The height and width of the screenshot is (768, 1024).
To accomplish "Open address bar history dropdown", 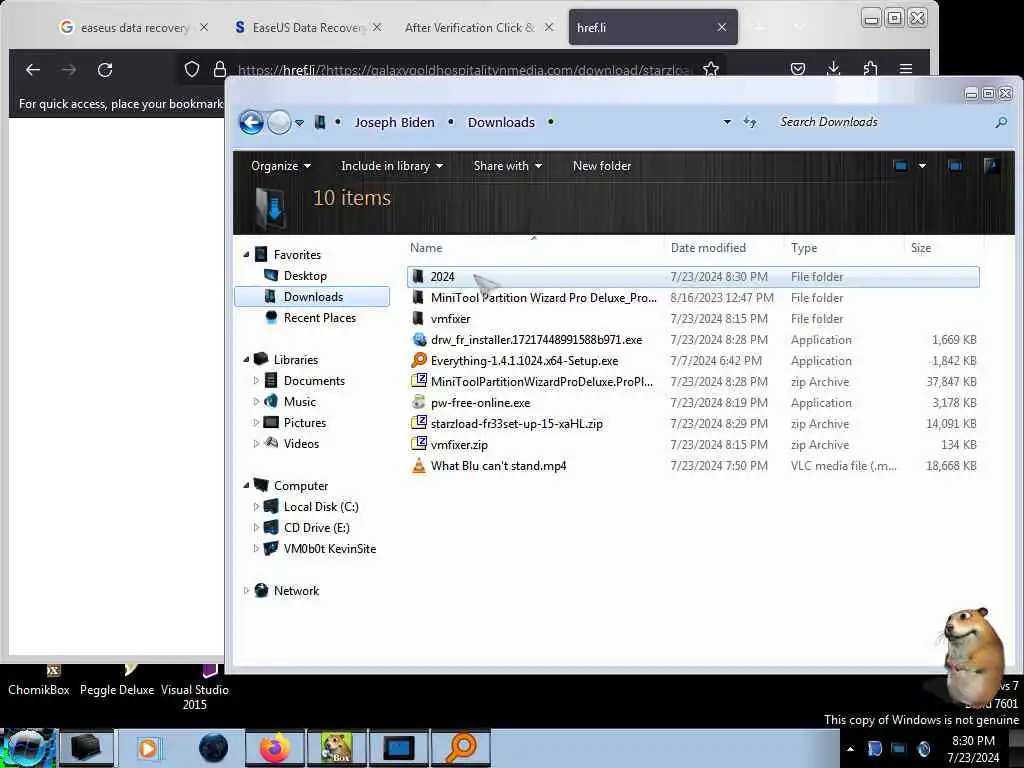I will (727, 122).
